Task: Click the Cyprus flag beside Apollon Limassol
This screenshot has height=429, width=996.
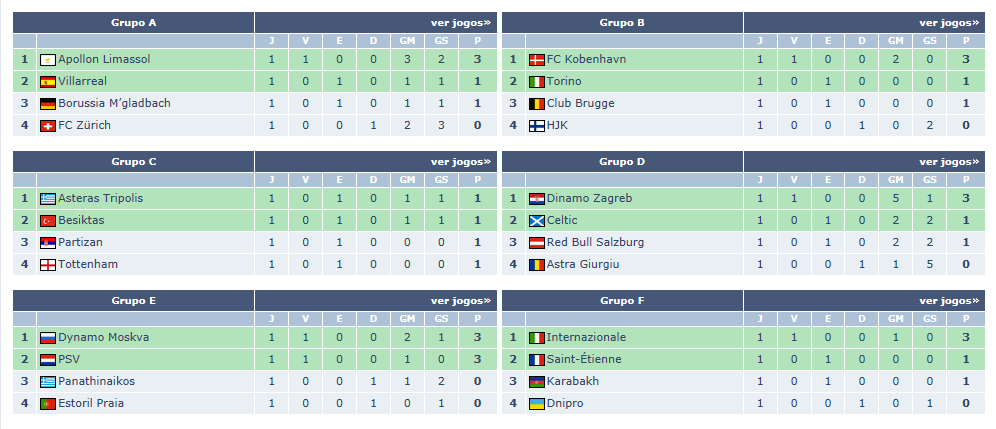Action: pyautogui.click(x=47, y=60)
